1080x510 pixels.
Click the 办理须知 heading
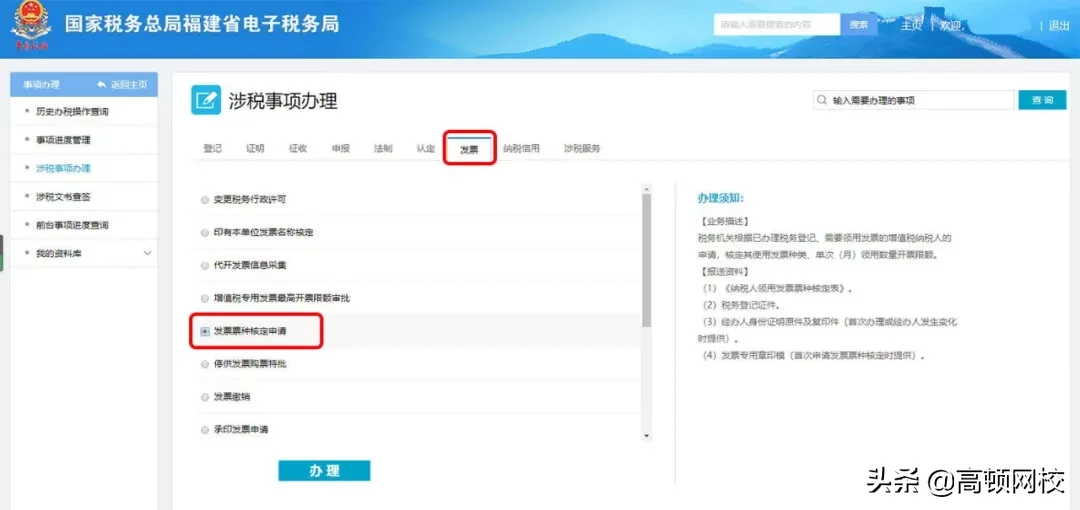point(720,198)
